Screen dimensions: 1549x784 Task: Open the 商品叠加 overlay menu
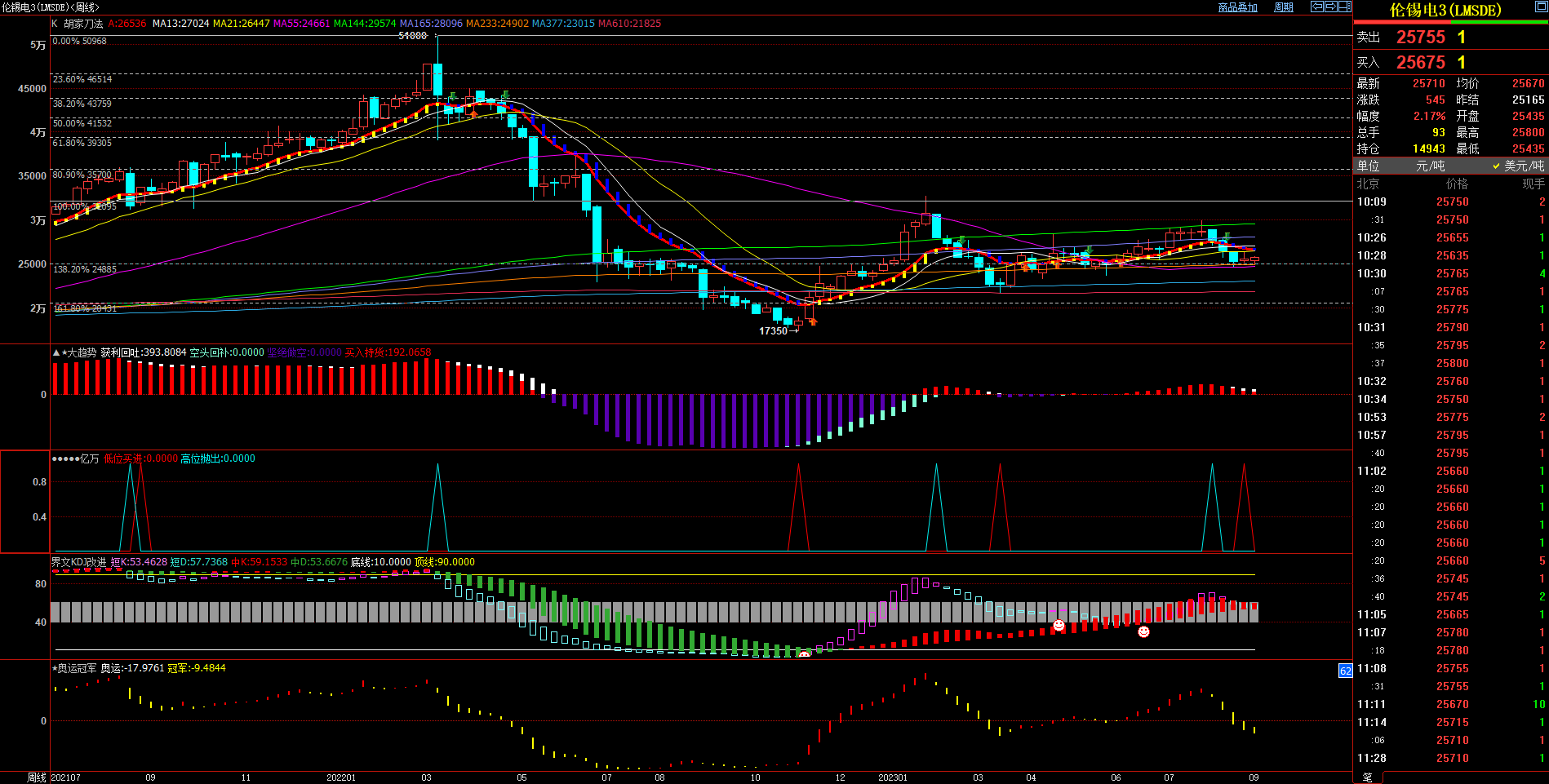click(x=1237, y=7)
